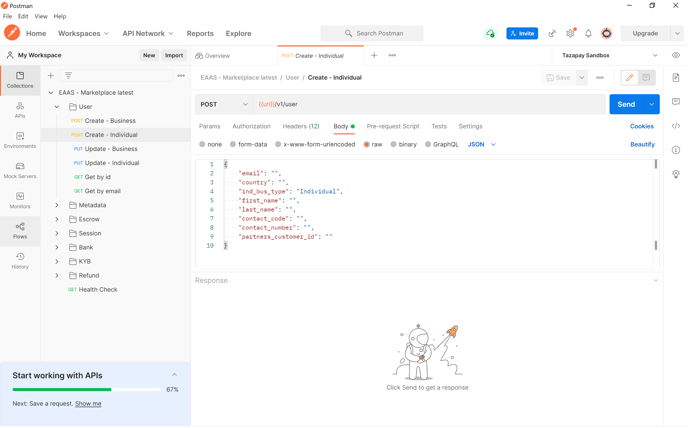The height and width of the screenshot is (428, 688).
Task: Open the notifications bell
Action: pyautogui.click(x=588, y=33)
